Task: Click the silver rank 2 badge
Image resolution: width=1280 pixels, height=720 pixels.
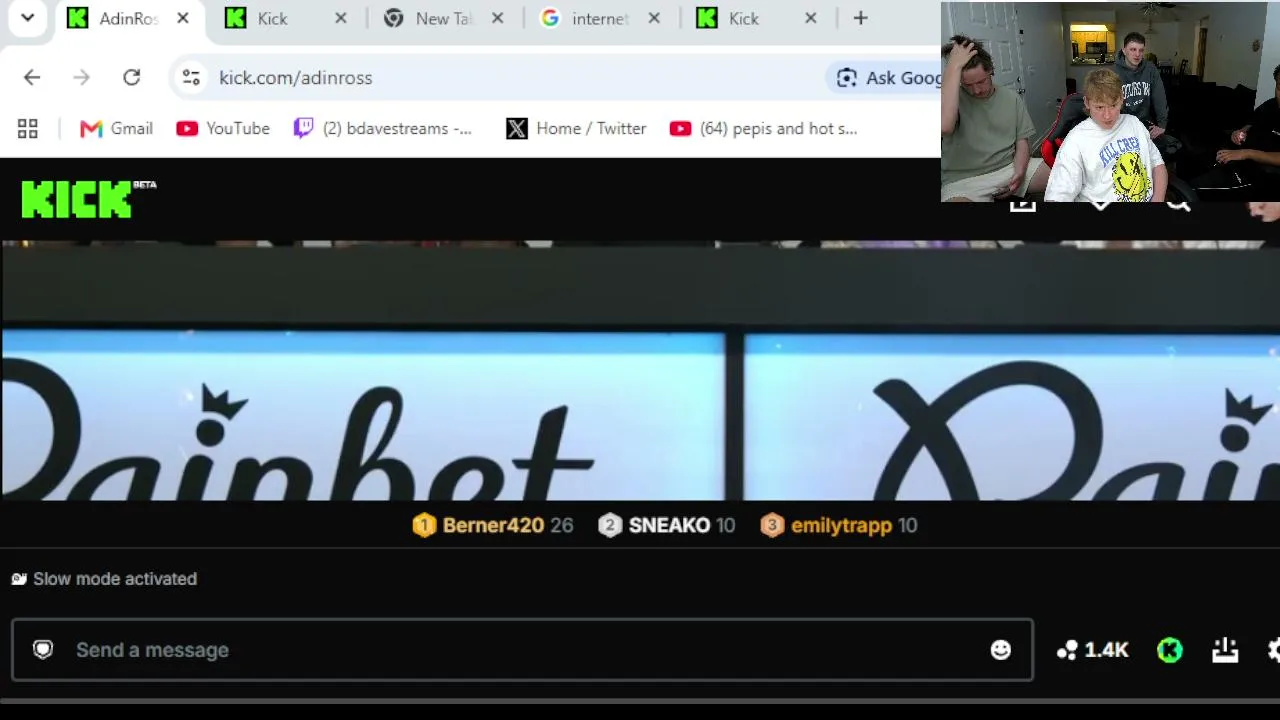Action: pos(610,525)
